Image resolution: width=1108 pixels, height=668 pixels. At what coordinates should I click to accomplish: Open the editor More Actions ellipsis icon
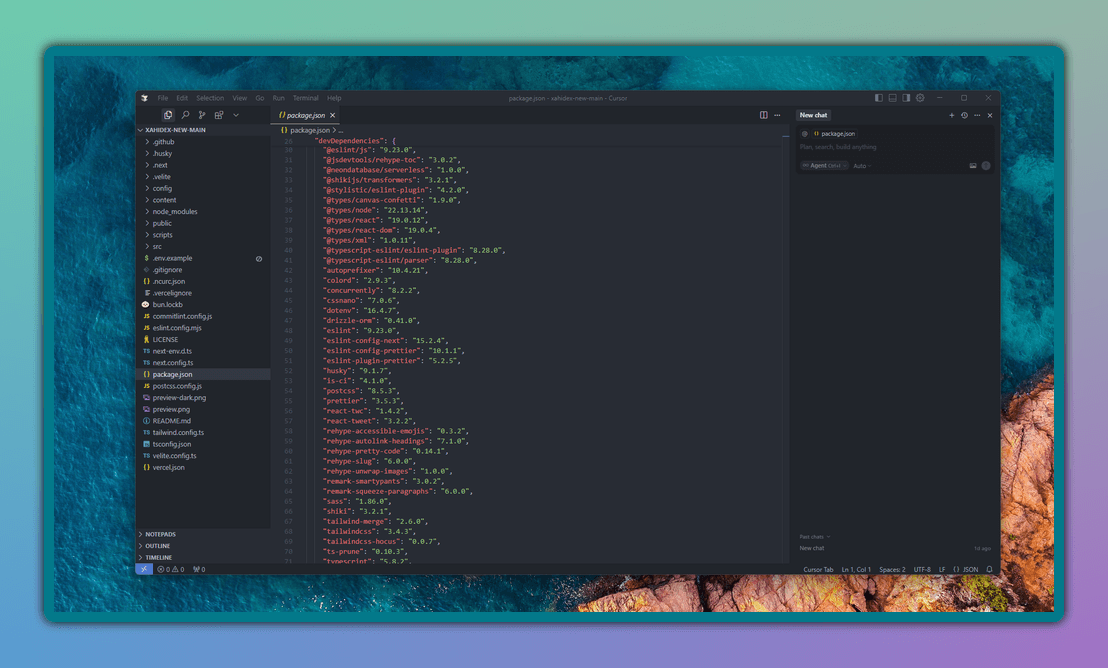[777, 115]
